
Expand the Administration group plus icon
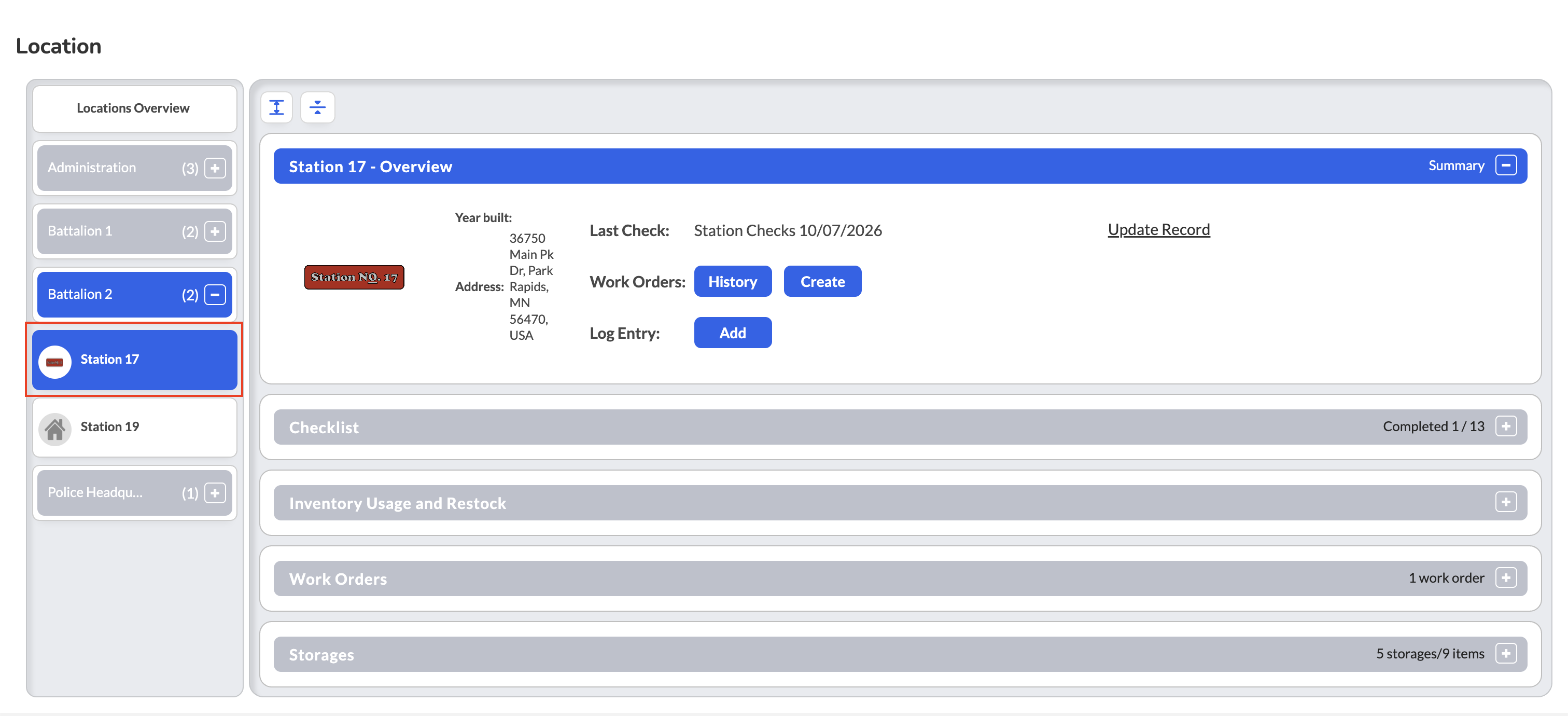click(x=215, y=168)
